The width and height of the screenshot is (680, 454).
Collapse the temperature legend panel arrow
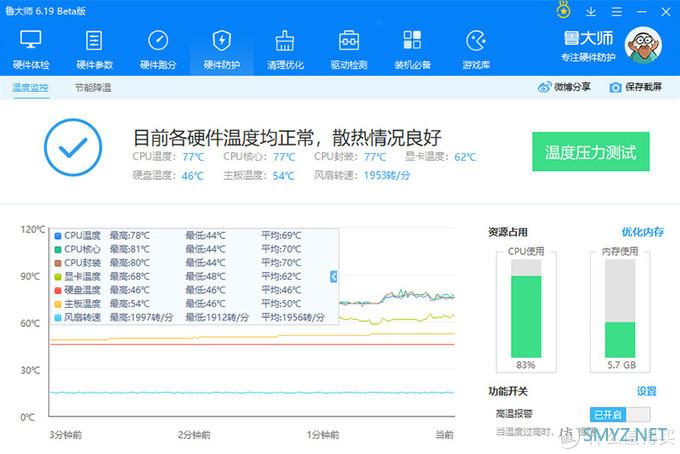[x=333, y=276]
